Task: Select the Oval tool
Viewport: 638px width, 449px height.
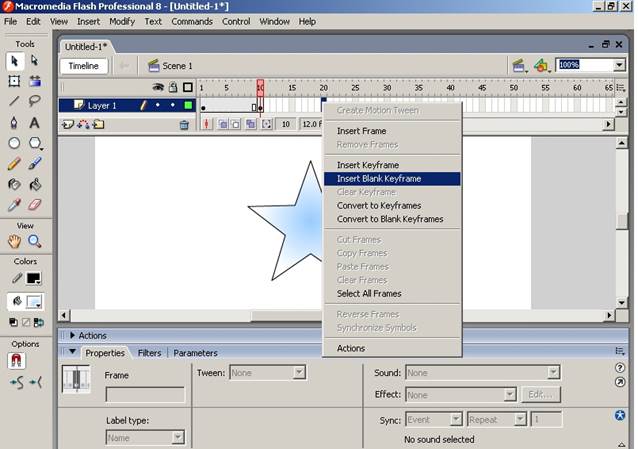Action: click(x=14, y=143)
